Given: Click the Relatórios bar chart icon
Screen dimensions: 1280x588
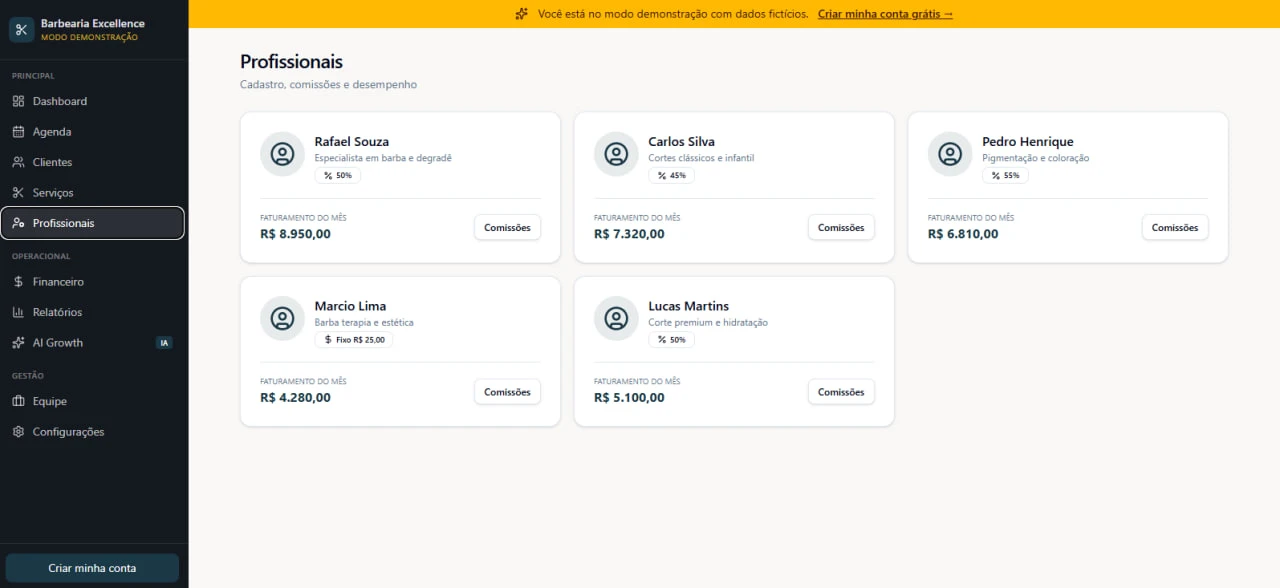Looking at the screenshot, I should (18, 312).
